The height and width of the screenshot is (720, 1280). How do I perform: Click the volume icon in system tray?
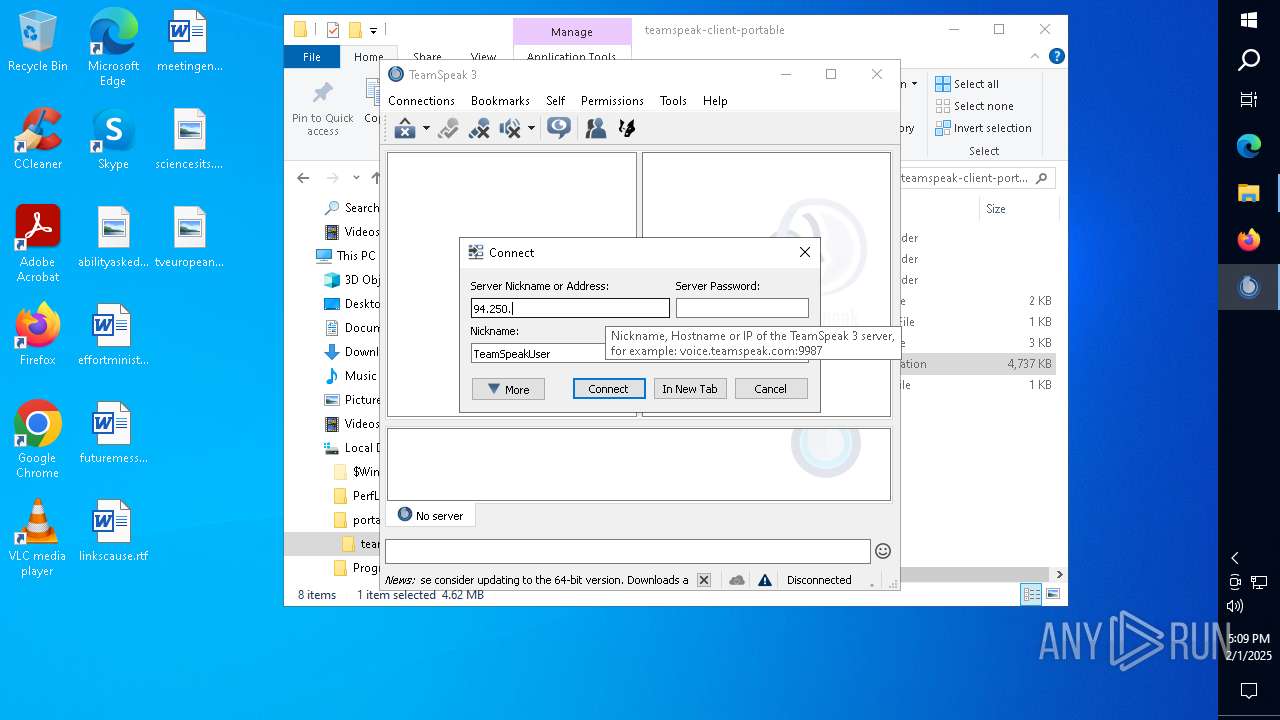coord(1235,605)
